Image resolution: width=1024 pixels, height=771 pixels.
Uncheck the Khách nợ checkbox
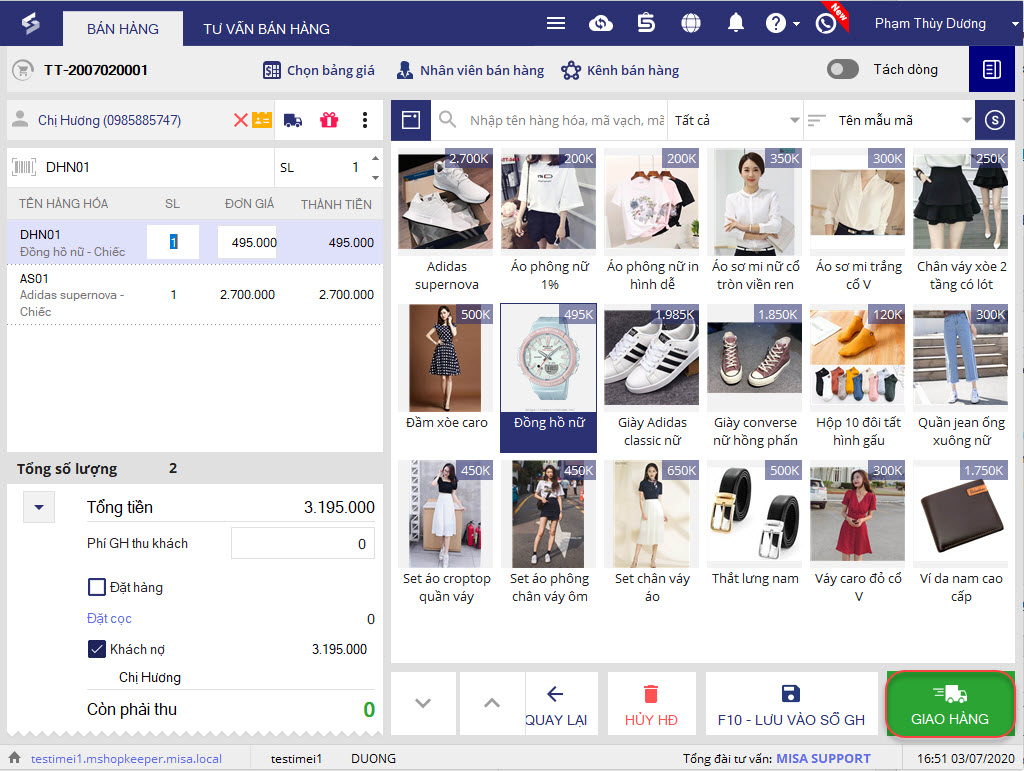click(97, 649)
